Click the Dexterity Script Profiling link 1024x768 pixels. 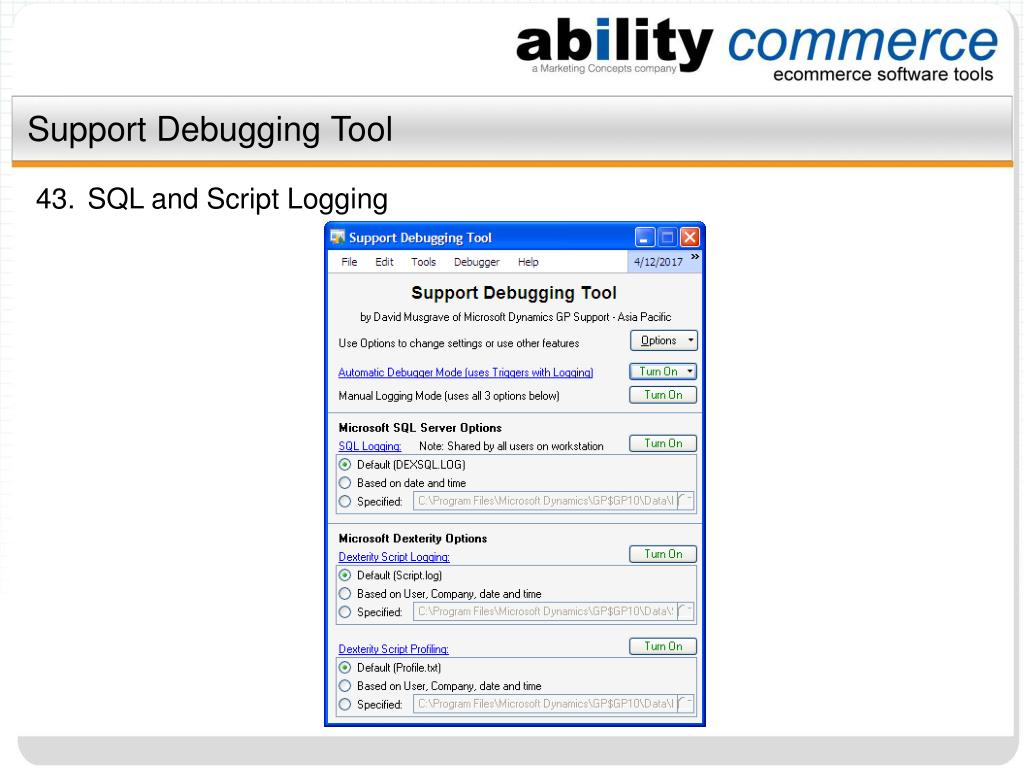[x=393, y=649]
